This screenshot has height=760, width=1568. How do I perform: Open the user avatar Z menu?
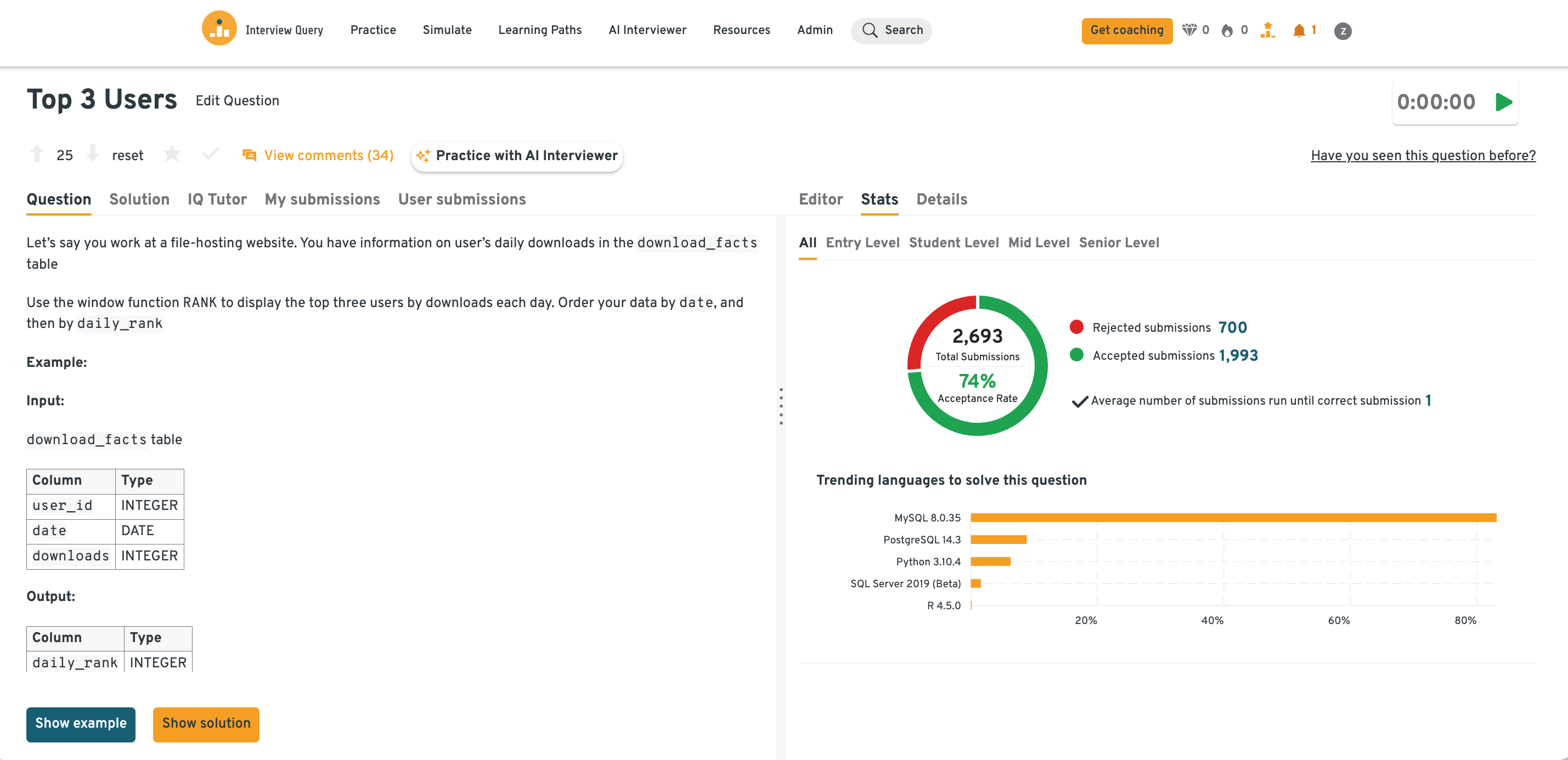tap(1342, 31)
